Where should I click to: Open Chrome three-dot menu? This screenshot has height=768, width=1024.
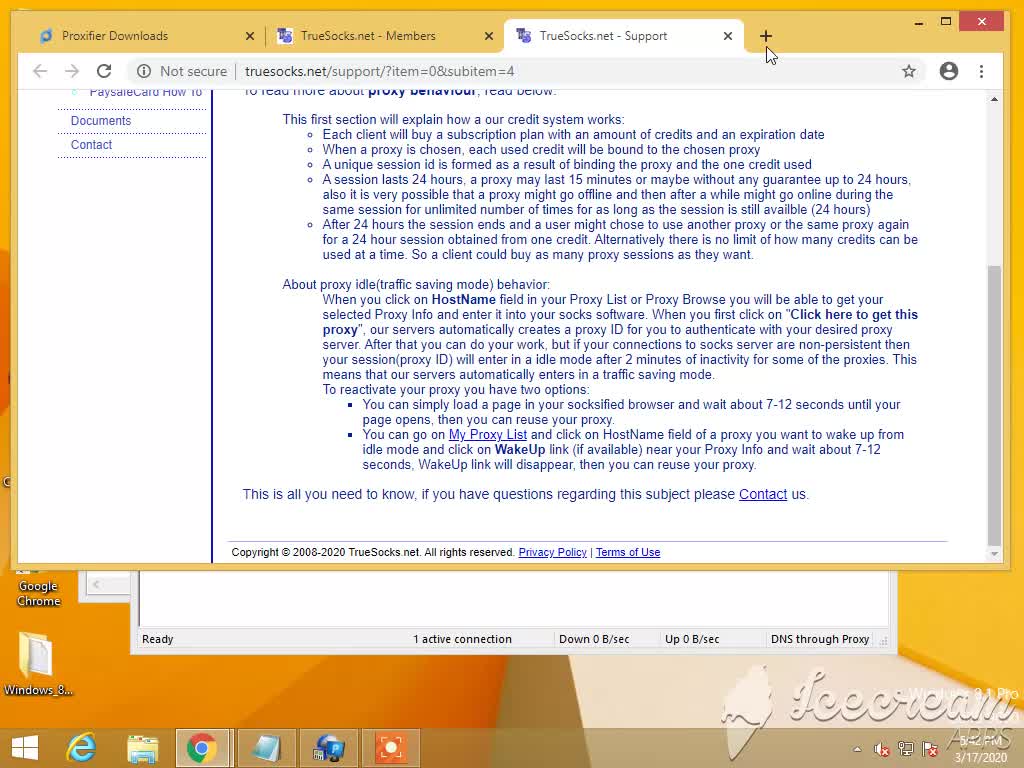pyautogui.click(x=982, y=71)
